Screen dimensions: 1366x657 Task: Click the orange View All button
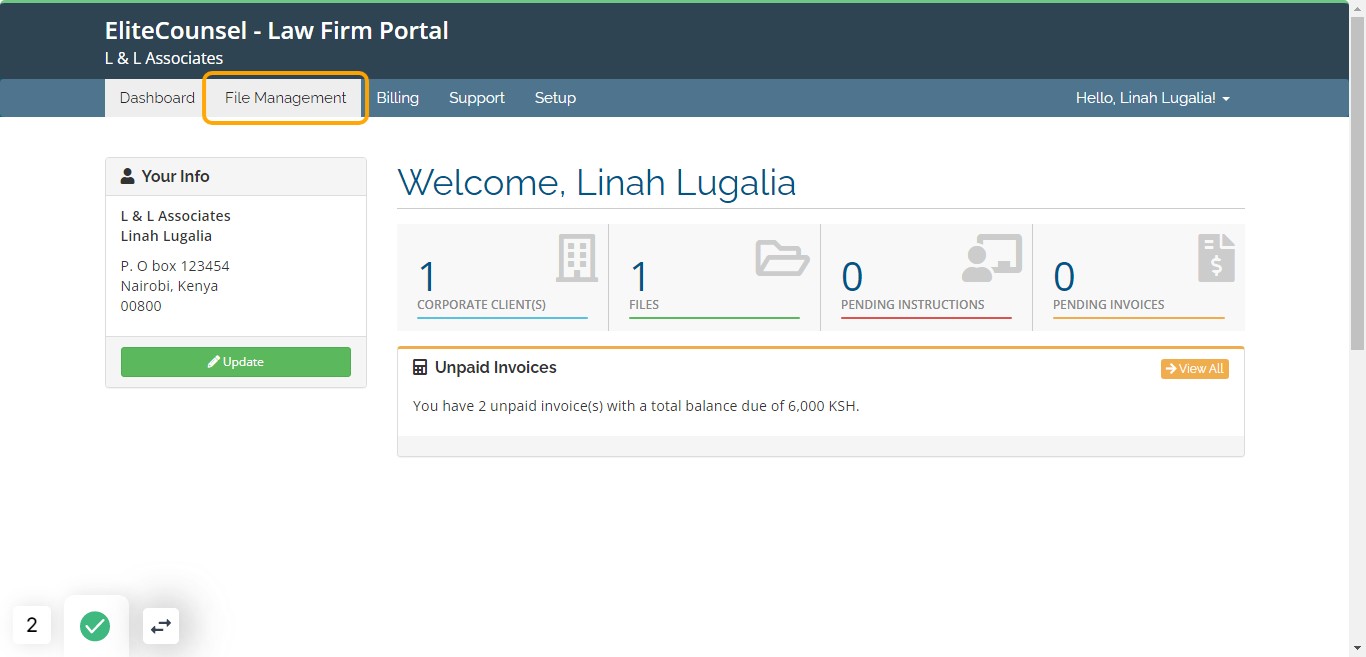pyautogui.click(x=1195, y=369)
